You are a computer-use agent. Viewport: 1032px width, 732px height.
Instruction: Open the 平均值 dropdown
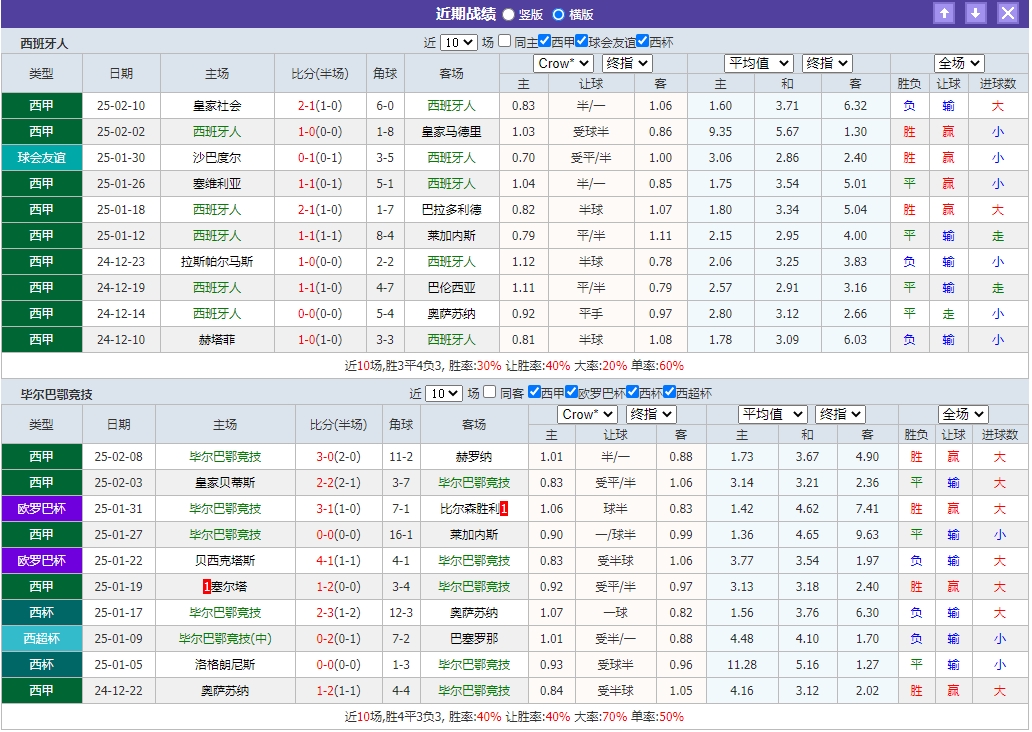758,62
